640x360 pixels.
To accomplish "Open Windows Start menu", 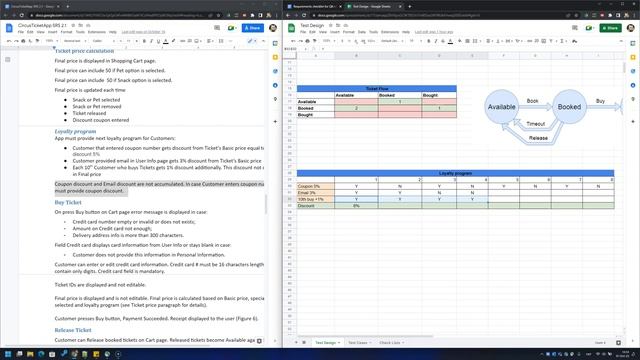I will tap(8, 354).
